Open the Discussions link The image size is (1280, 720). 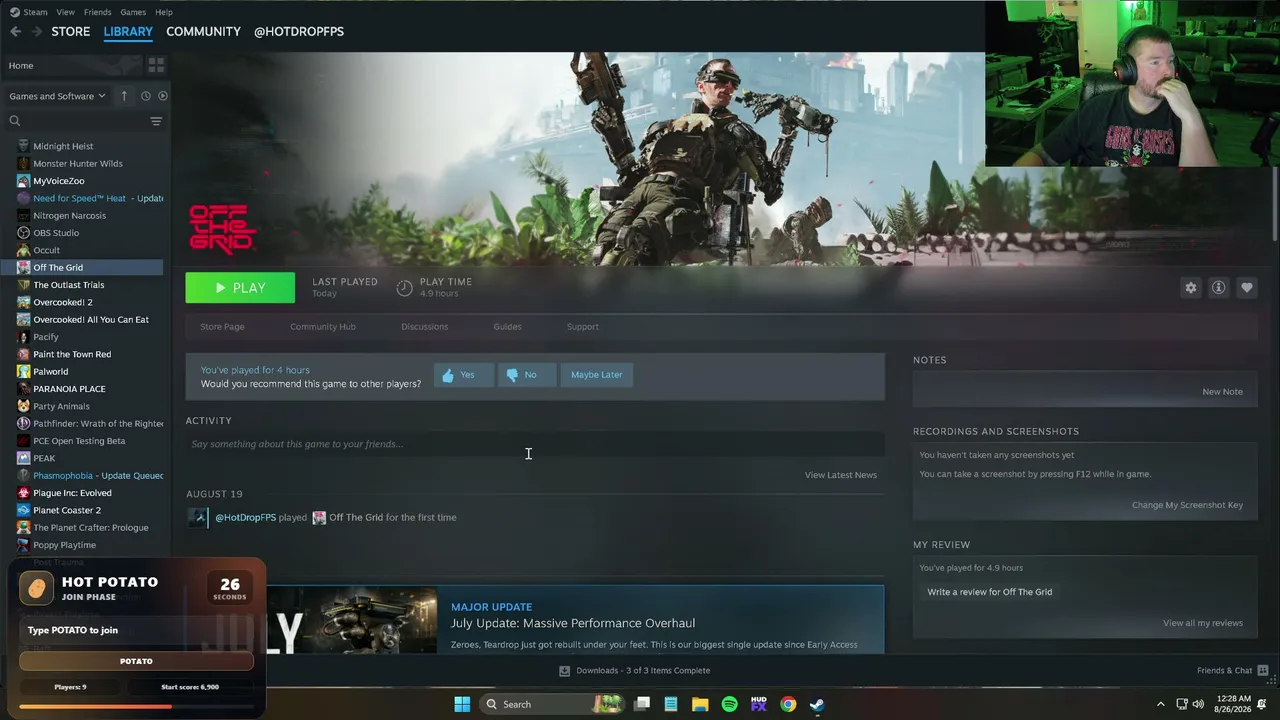click(x=425, y=327)
